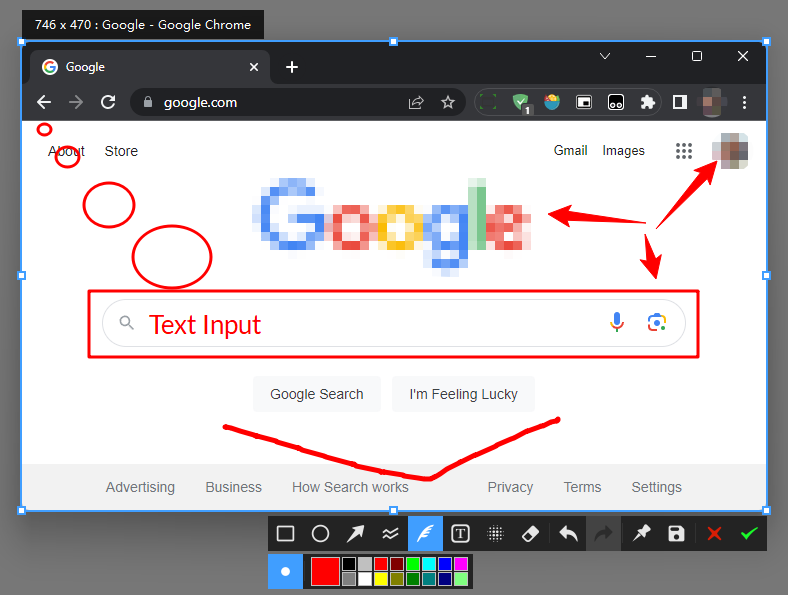The width and height of the screenshot is (788, 595).
Task: Select the arrow drawing tool
Action: coord(355,534)
